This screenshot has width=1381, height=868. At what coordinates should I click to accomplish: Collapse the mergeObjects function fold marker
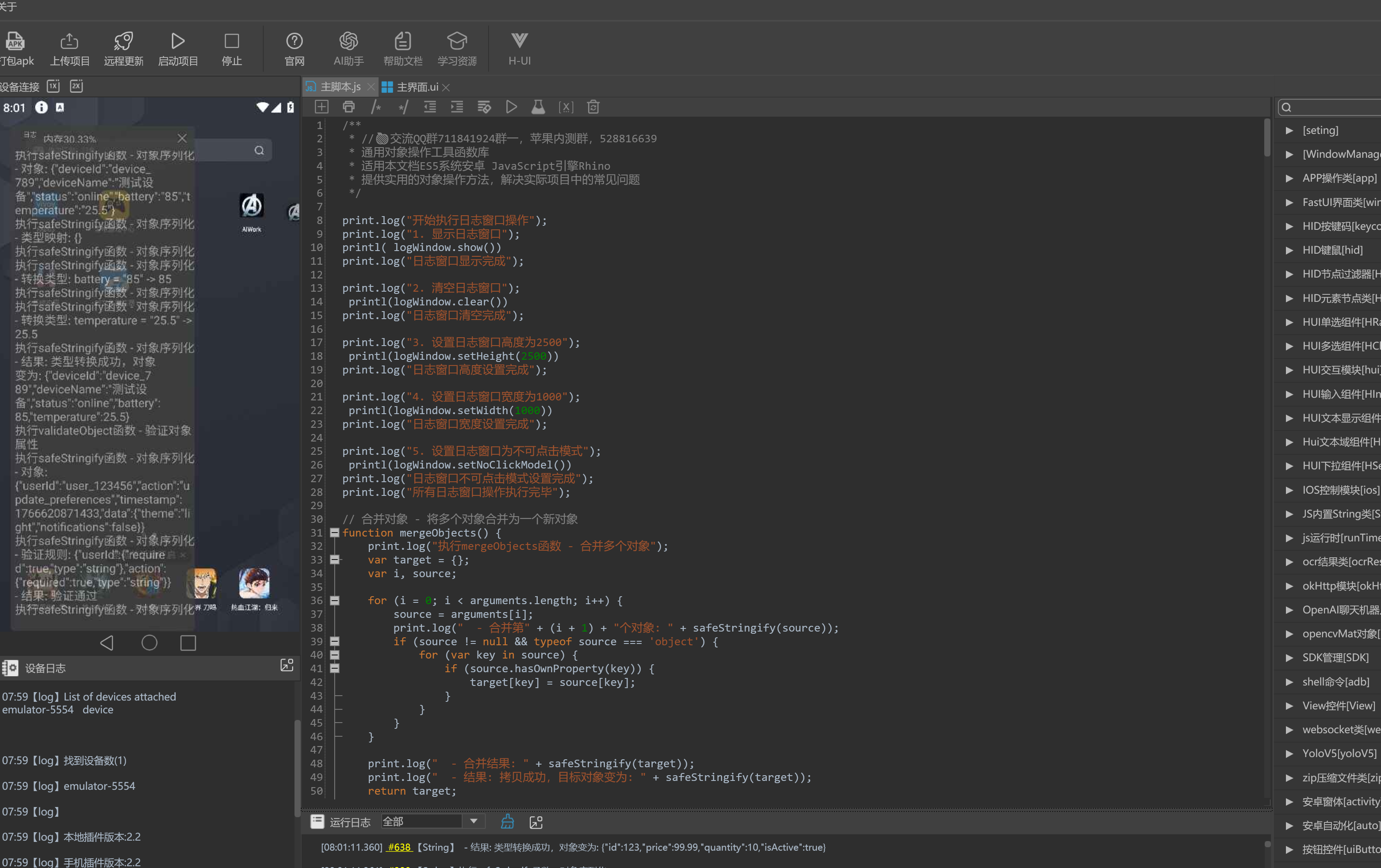(335, 533)
